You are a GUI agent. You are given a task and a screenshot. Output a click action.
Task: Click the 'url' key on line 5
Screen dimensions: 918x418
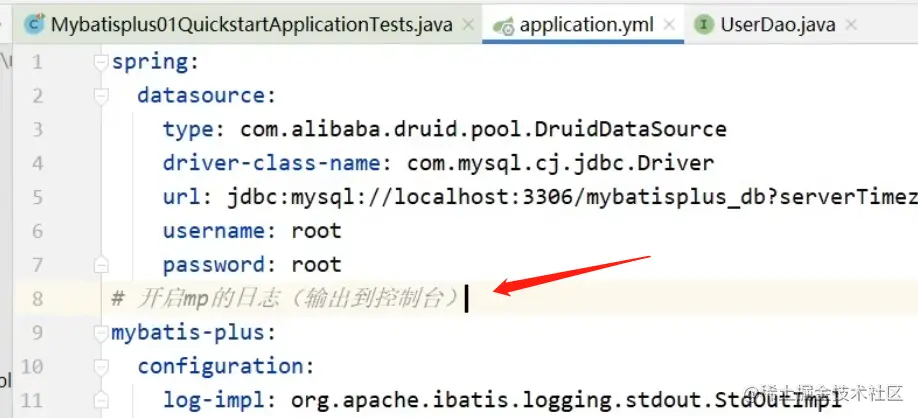pos(181,197)
